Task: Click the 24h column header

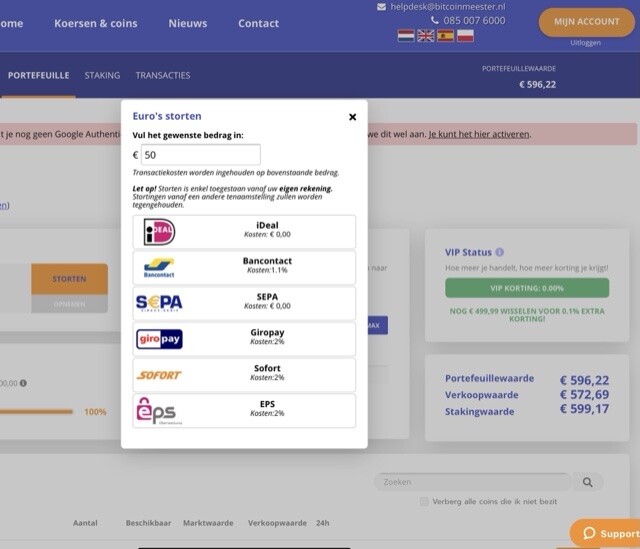Action: (x=322, y=523)
